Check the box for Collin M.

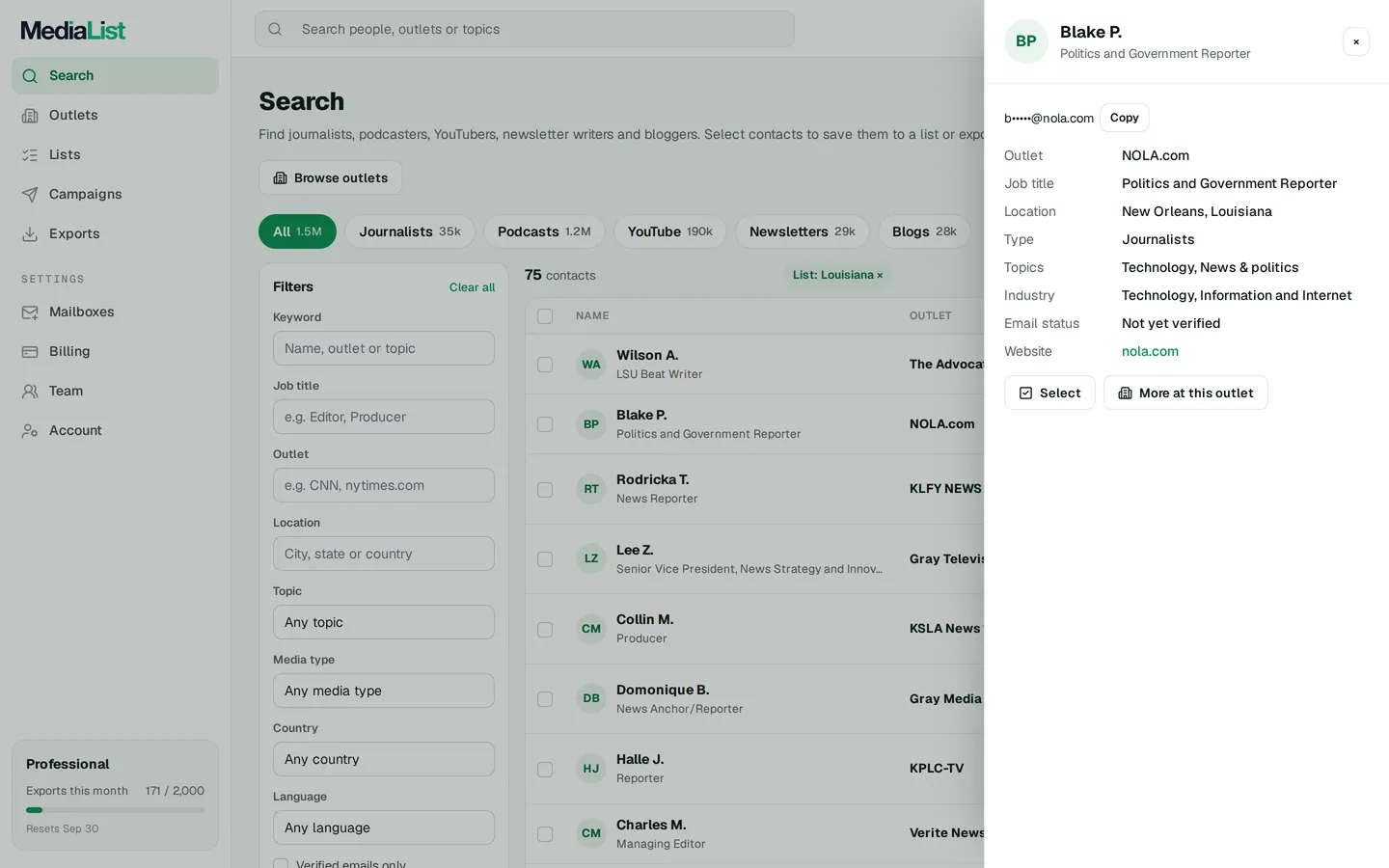[x=545, y=630]
